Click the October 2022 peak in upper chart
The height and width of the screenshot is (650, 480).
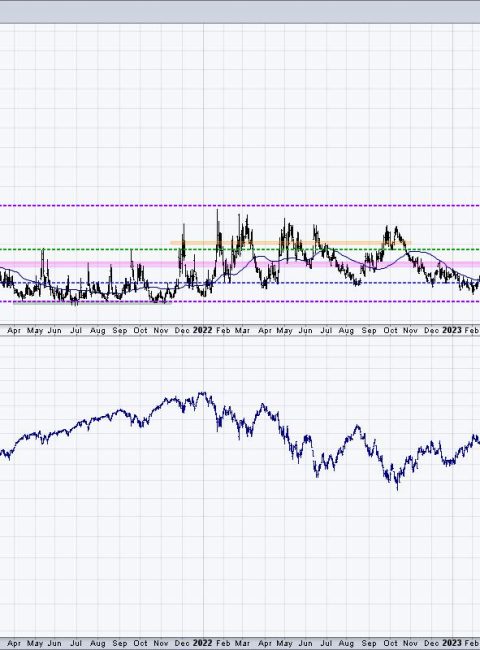coord(397,228)
